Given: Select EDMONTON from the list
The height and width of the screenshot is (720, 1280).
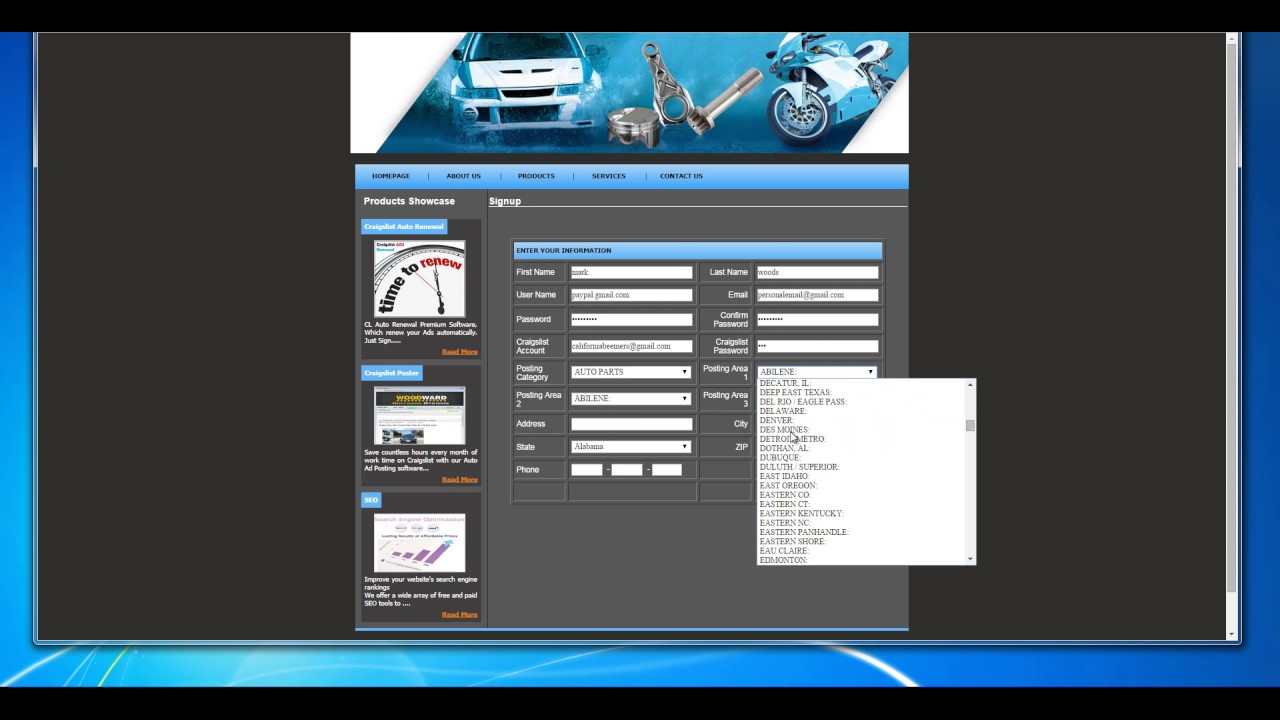Looking at the screenshot, I should tap(862, 560).
